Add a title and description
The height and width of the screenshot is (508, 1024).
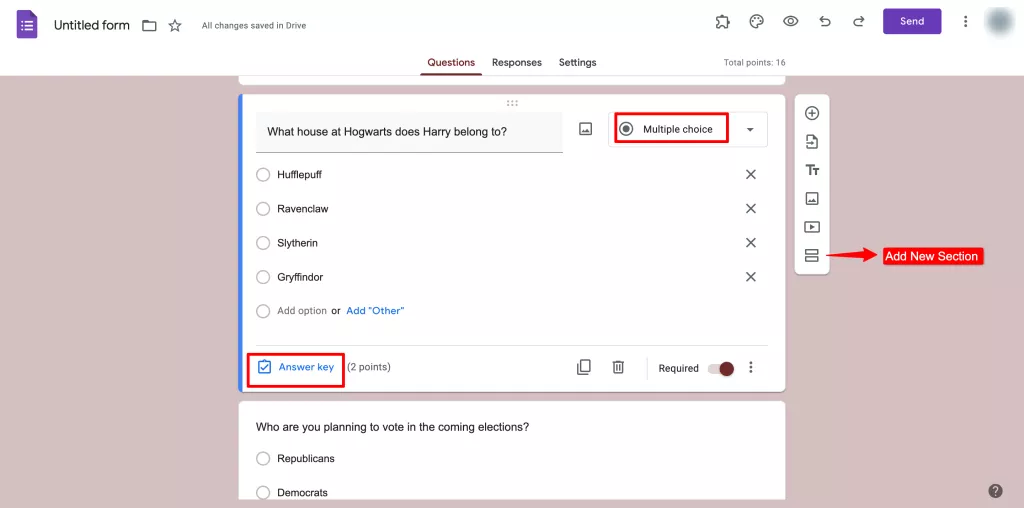click(x=812, y=170)
